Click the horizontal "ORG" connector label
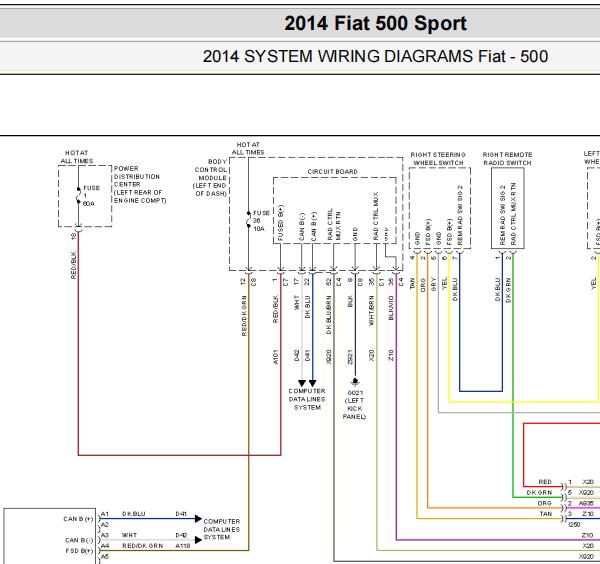The width and height of the screenshot is (600, 564). tap(545, 503)
